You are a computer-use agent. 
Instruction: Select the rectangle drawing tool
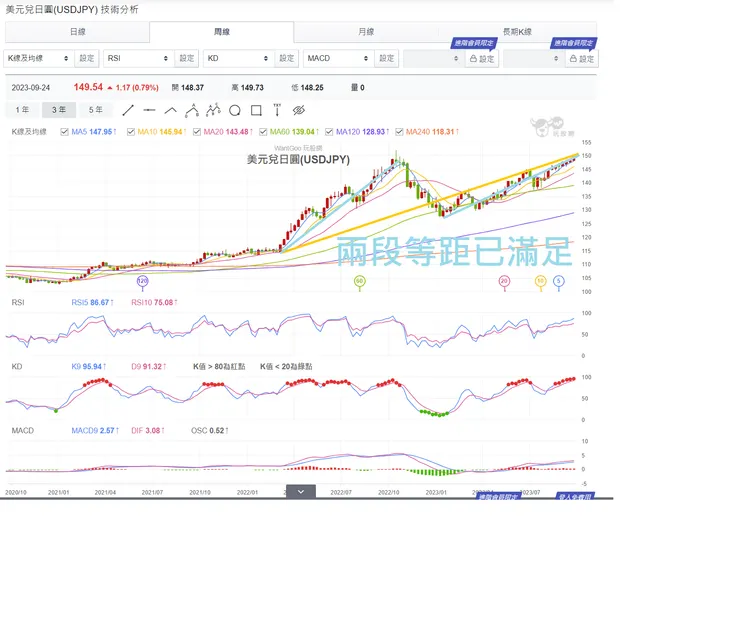256,110
